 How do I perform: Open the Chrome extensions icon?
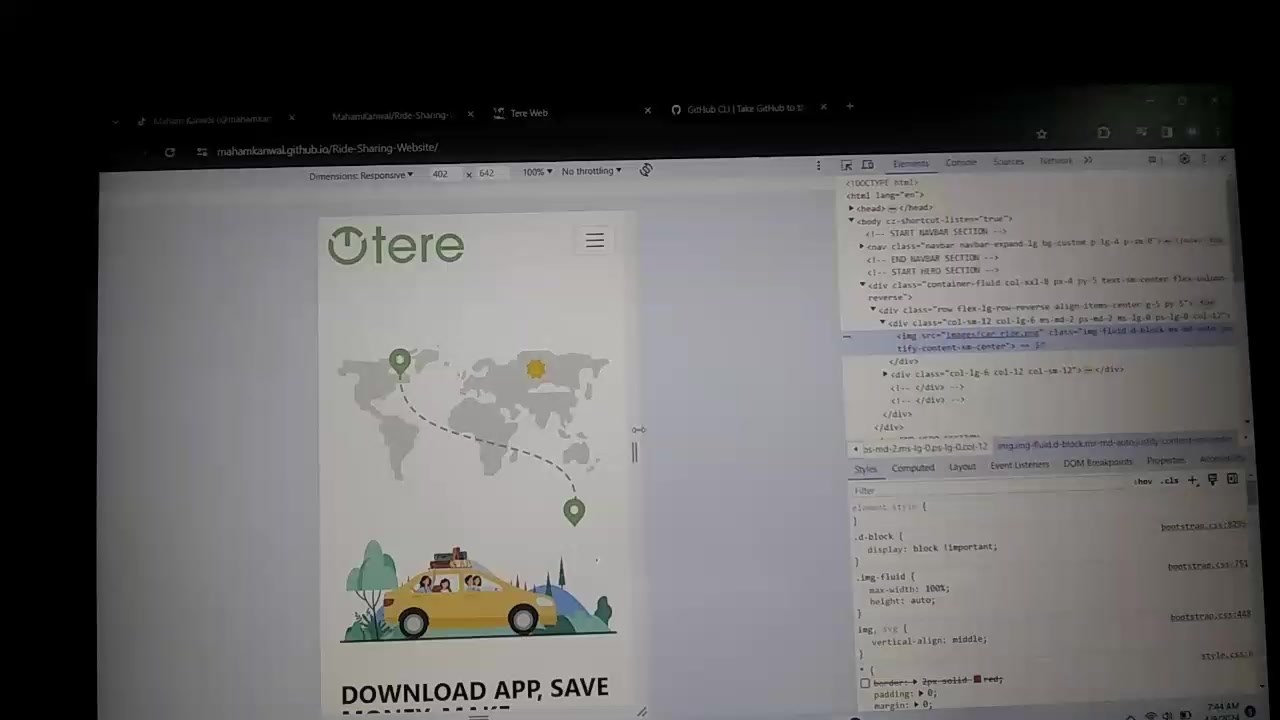[x=1103, y=132]
